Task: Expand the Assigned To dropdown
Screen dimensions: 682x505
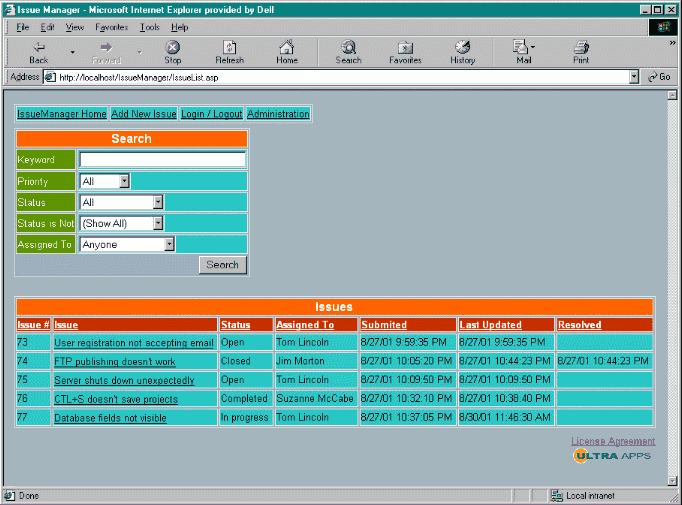Action: [169, 244]
